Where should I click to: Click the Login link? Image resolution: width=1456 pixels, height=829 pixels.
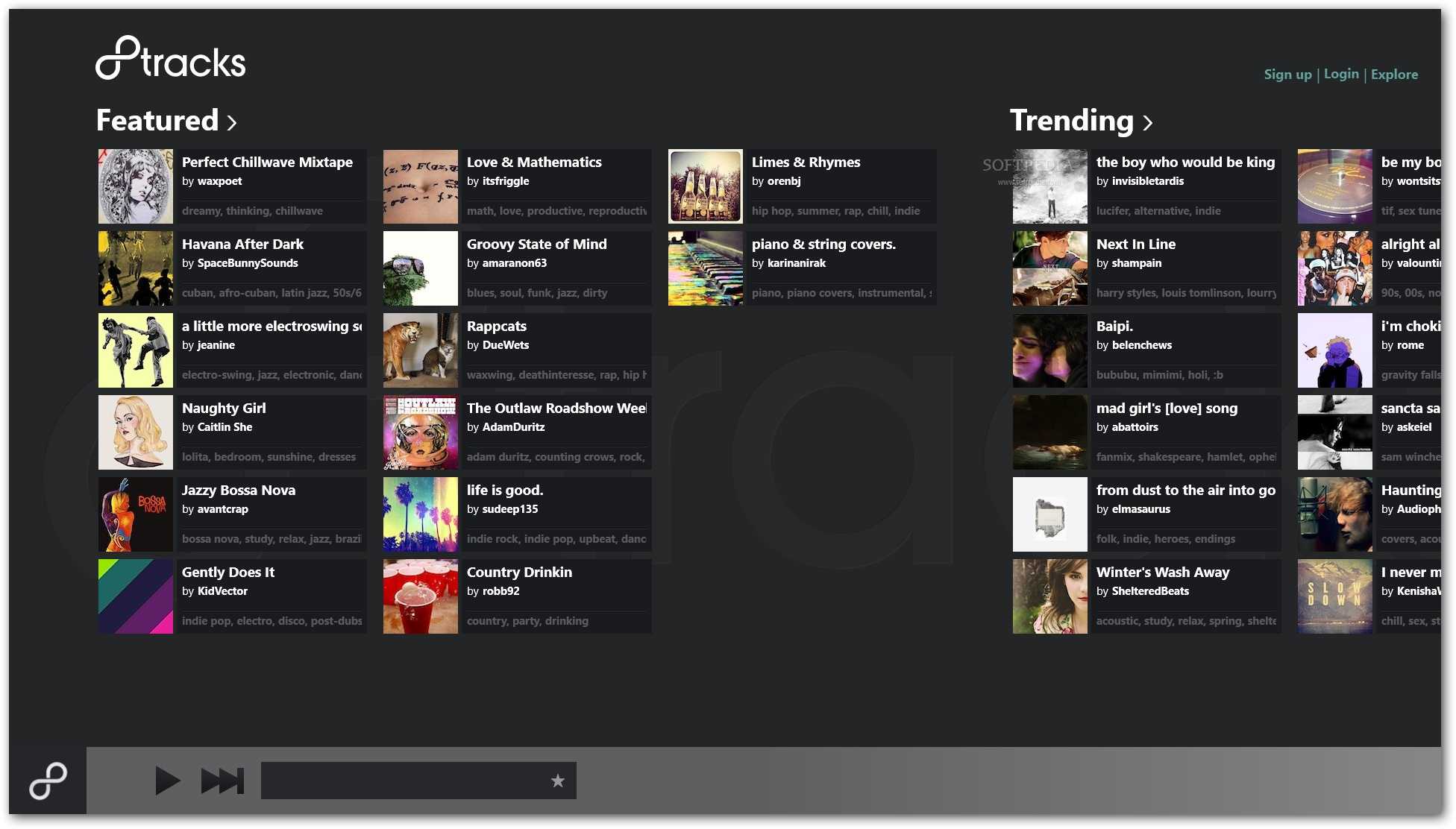pyautogui.click(x=1340, y=74)
